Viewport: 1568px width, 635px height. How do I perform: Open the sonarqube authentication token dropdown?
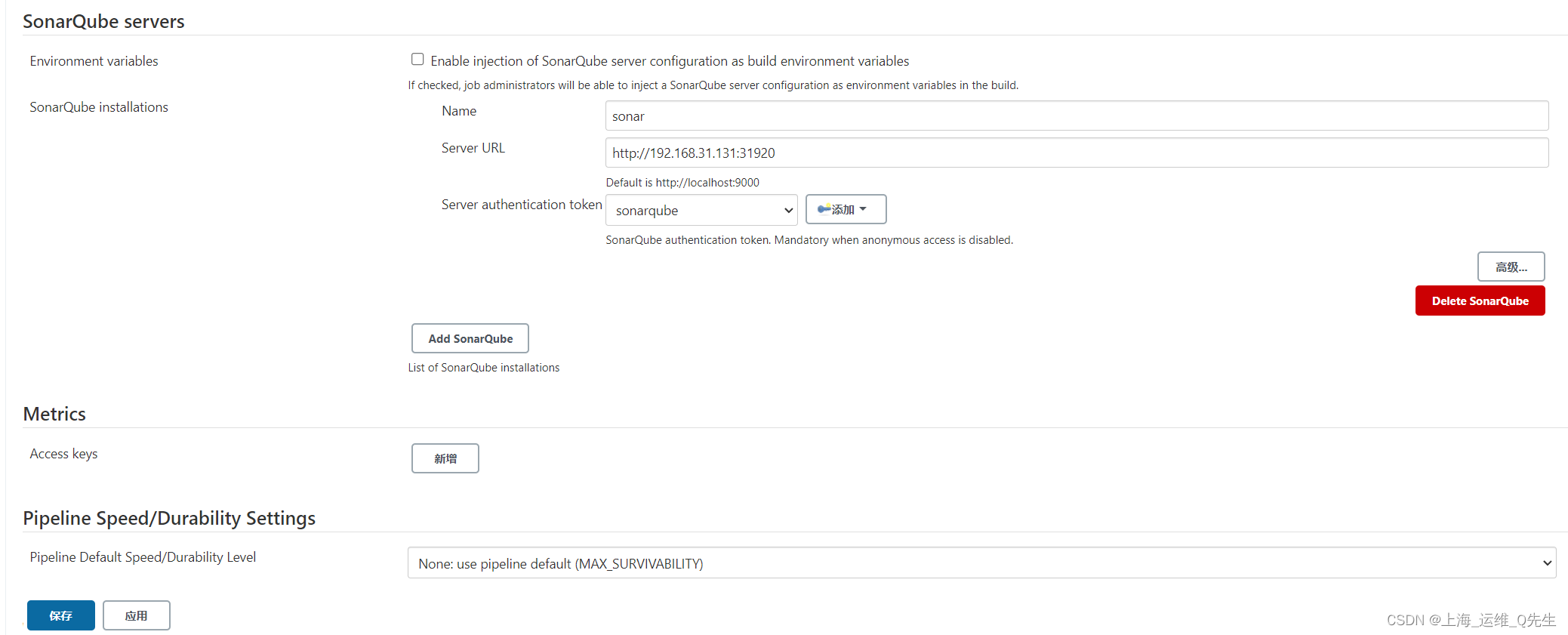(701, 210)
